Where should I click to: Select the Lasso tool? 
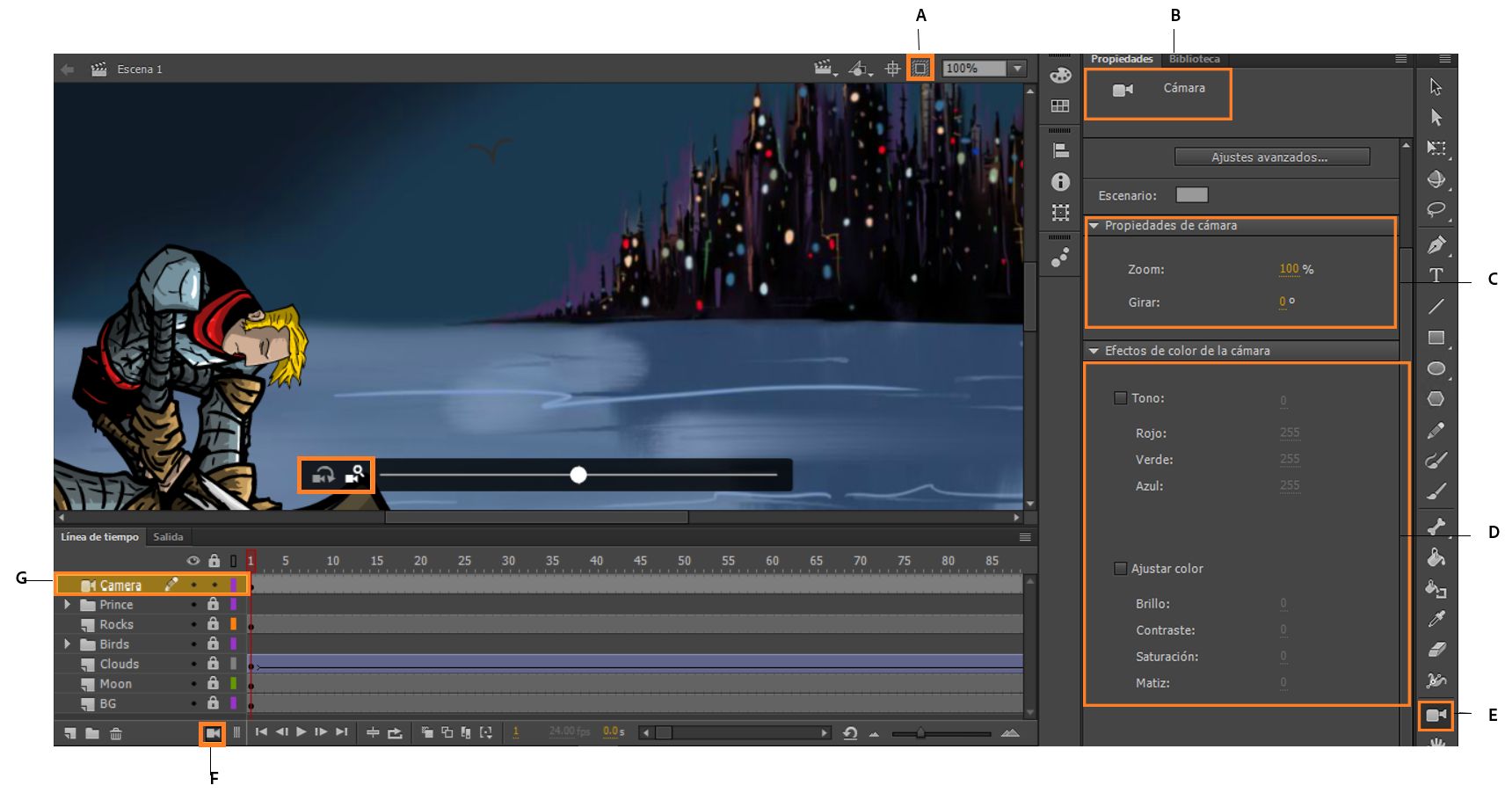pos(1436,210)
